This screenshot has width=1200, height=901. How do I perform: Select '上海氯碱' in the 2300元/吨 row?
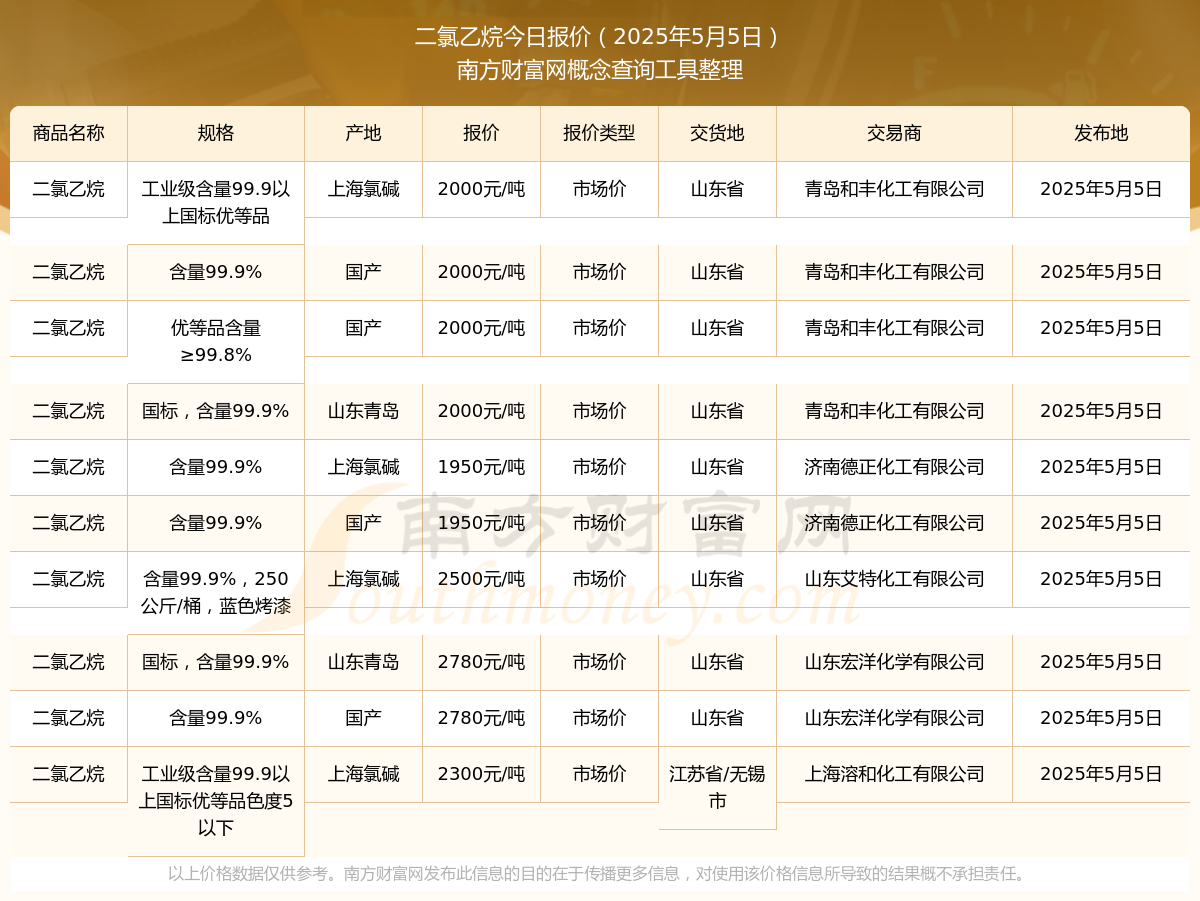(363, 774)
